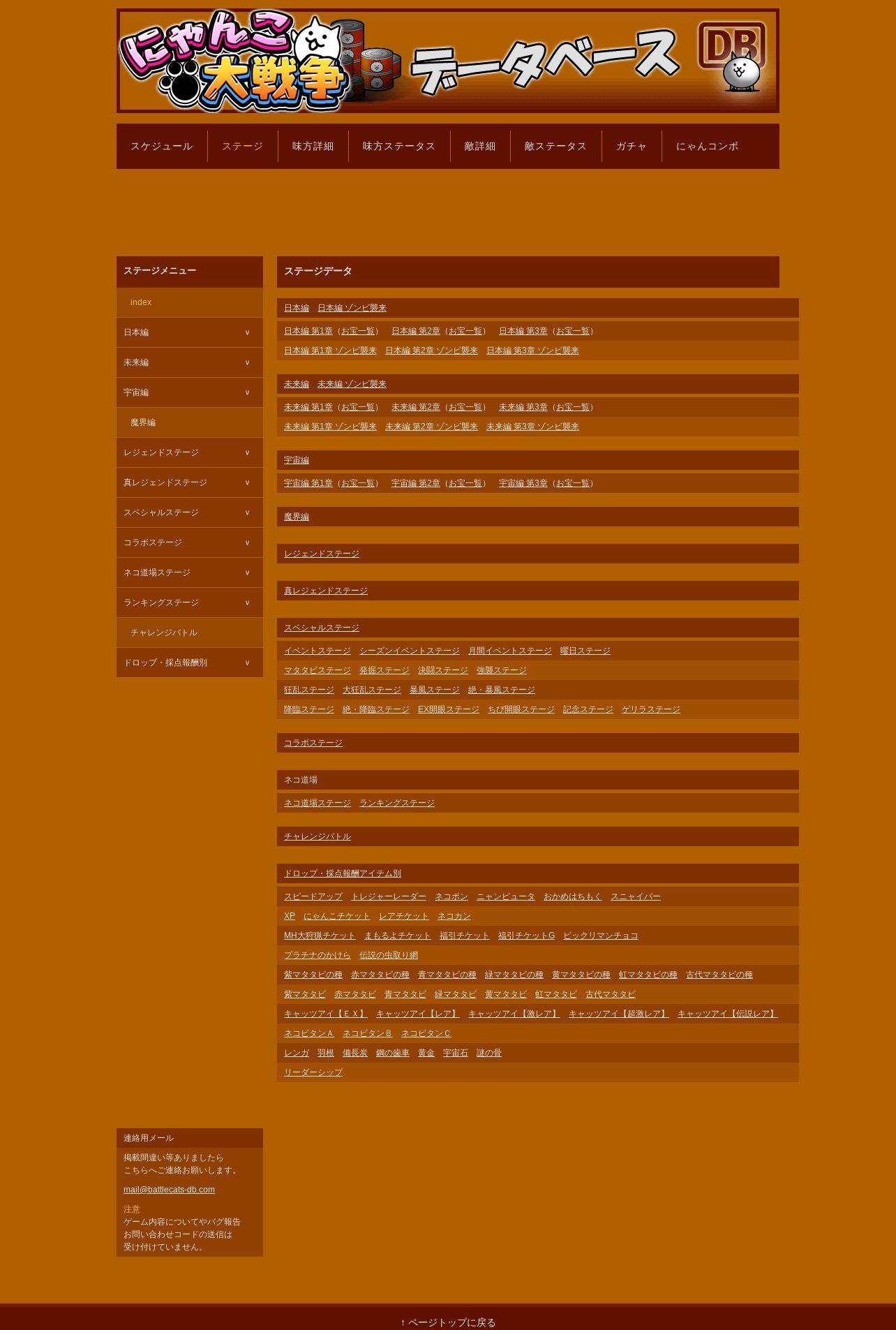Expand ドロップ・採点報酬別 in the sidebar

click(190, 663)
